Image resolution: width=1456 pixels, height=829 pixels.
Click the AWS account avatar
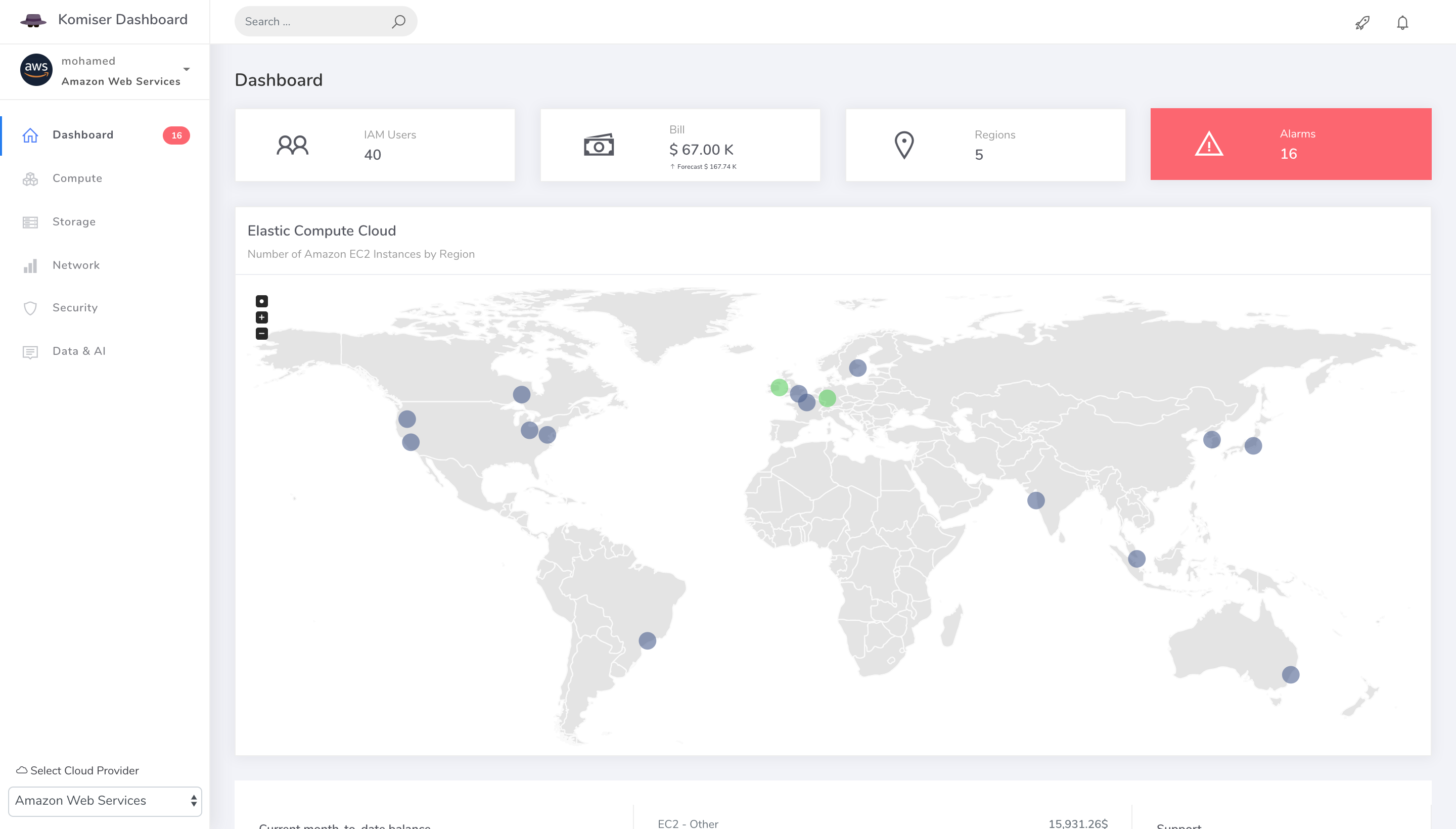tap(36, 70)
